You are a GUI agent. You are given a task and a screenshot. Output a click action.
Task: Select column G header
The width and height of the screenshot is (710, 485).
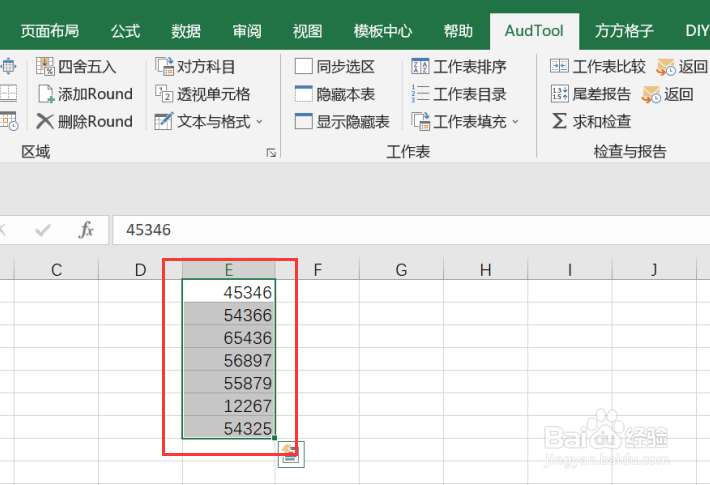[401, 269]
